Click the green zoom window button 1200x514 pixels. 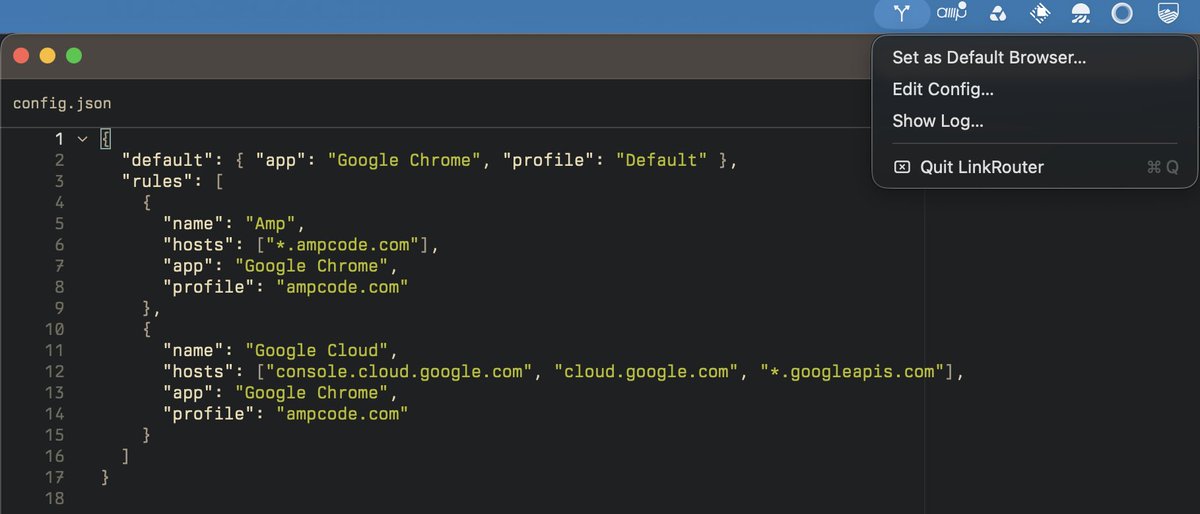coord(74,56)
